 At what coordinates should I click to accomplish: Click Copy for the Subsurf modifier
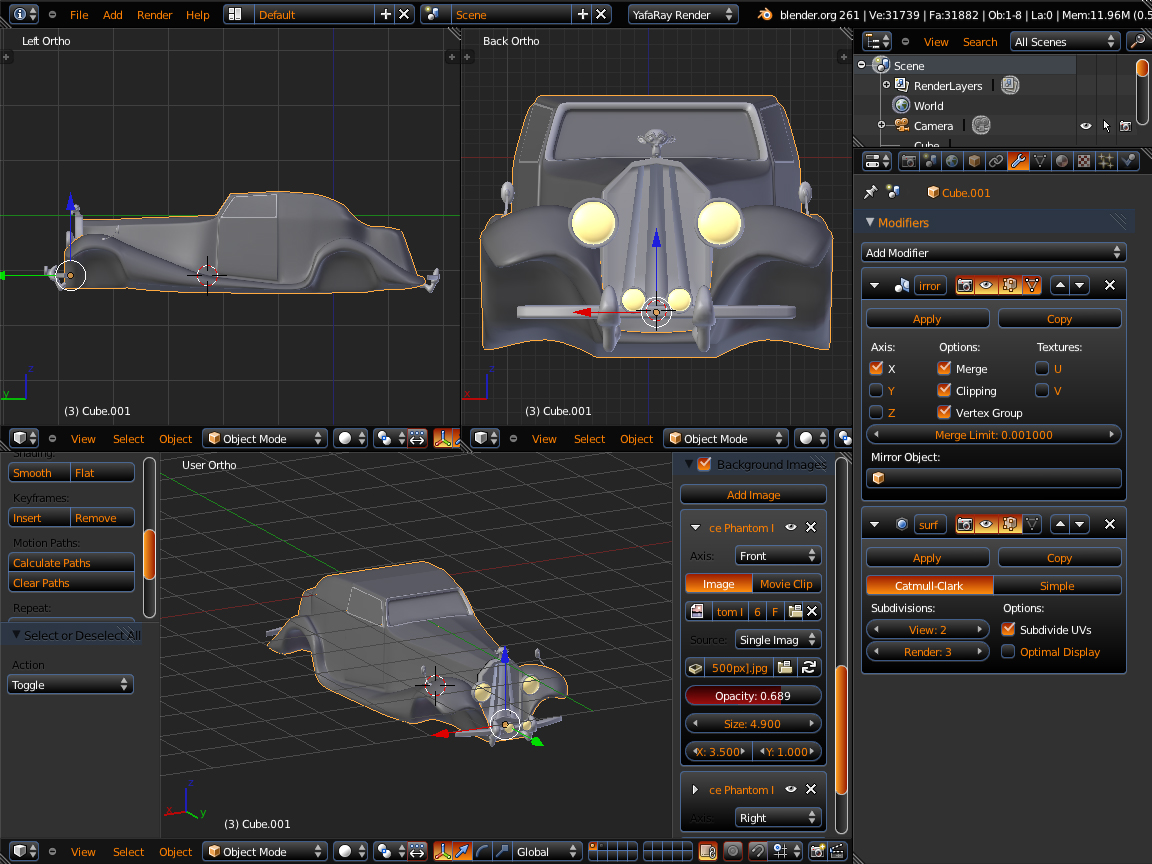pyautogui.click(x=1059, y=558)
